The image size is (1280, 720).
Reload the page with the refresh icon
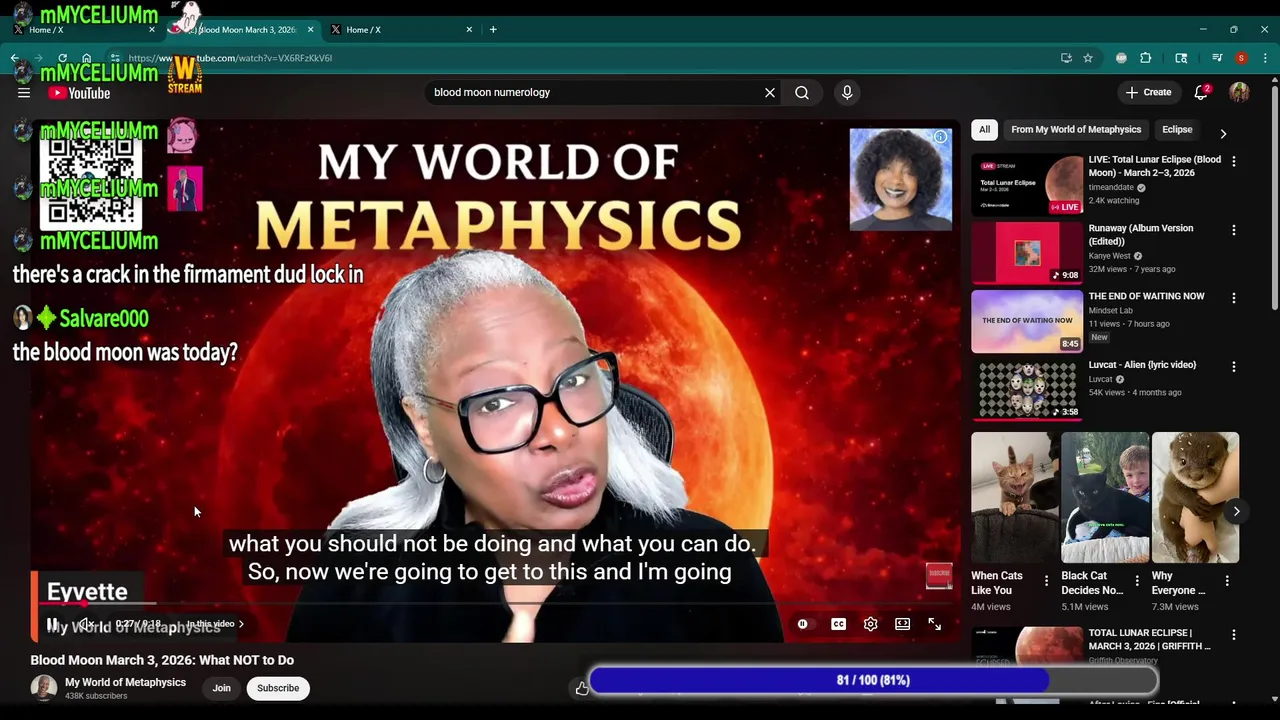62,58
